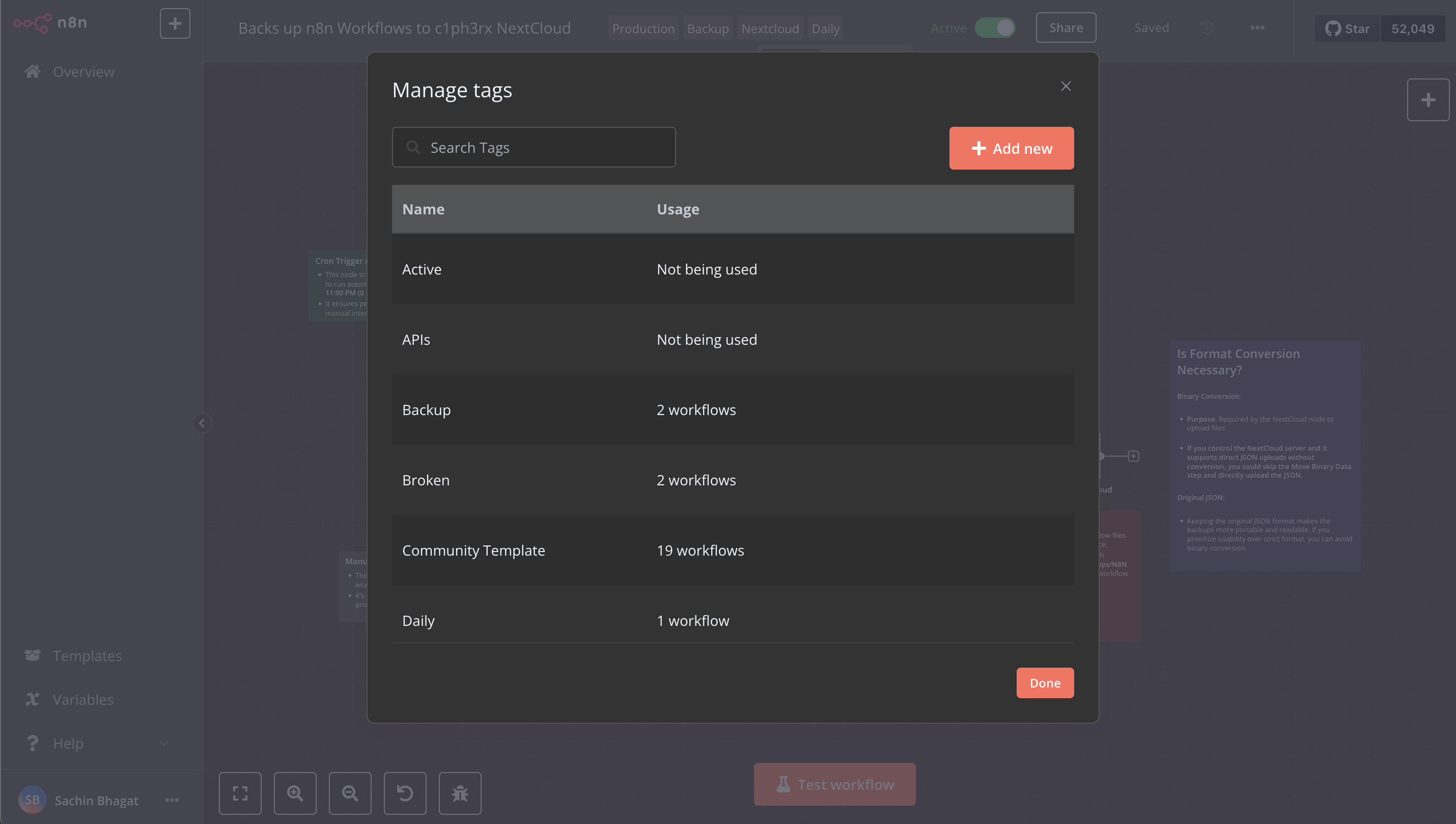
Task: Click the workflow title text
Action: tap(404, 29)
